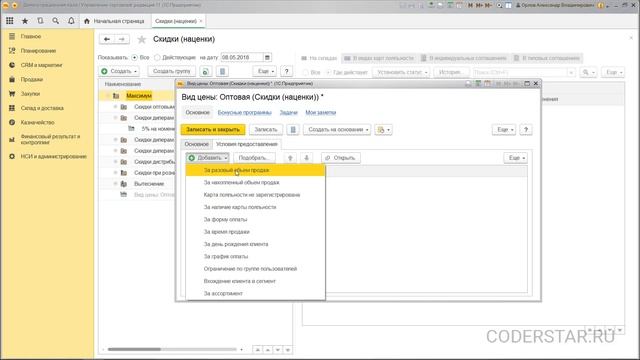Click the left list horizontal scrollbar thumb
Viewport: 640px width, 360px height.
[x=134, y=349]
